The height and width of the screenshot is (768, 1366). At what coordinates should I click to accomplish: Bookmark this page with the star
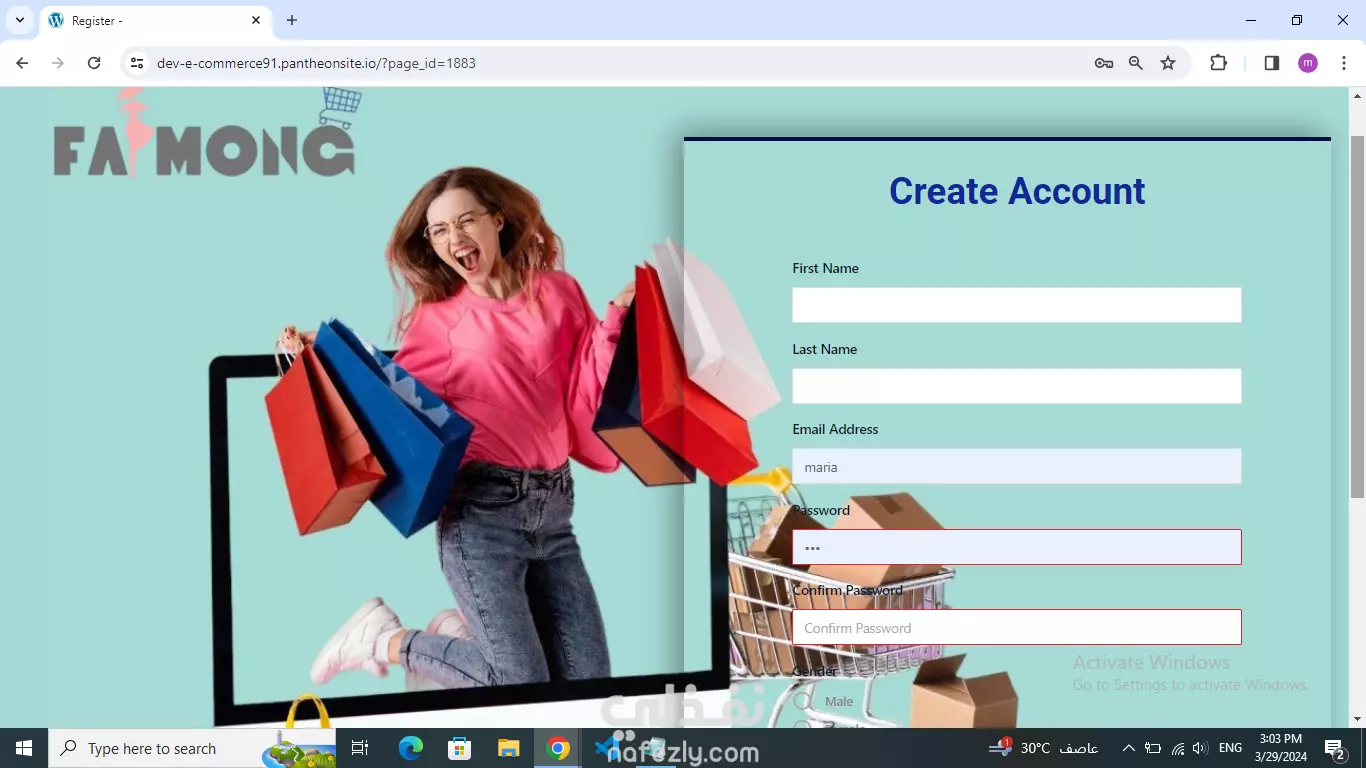click(x=1168, y=63)
